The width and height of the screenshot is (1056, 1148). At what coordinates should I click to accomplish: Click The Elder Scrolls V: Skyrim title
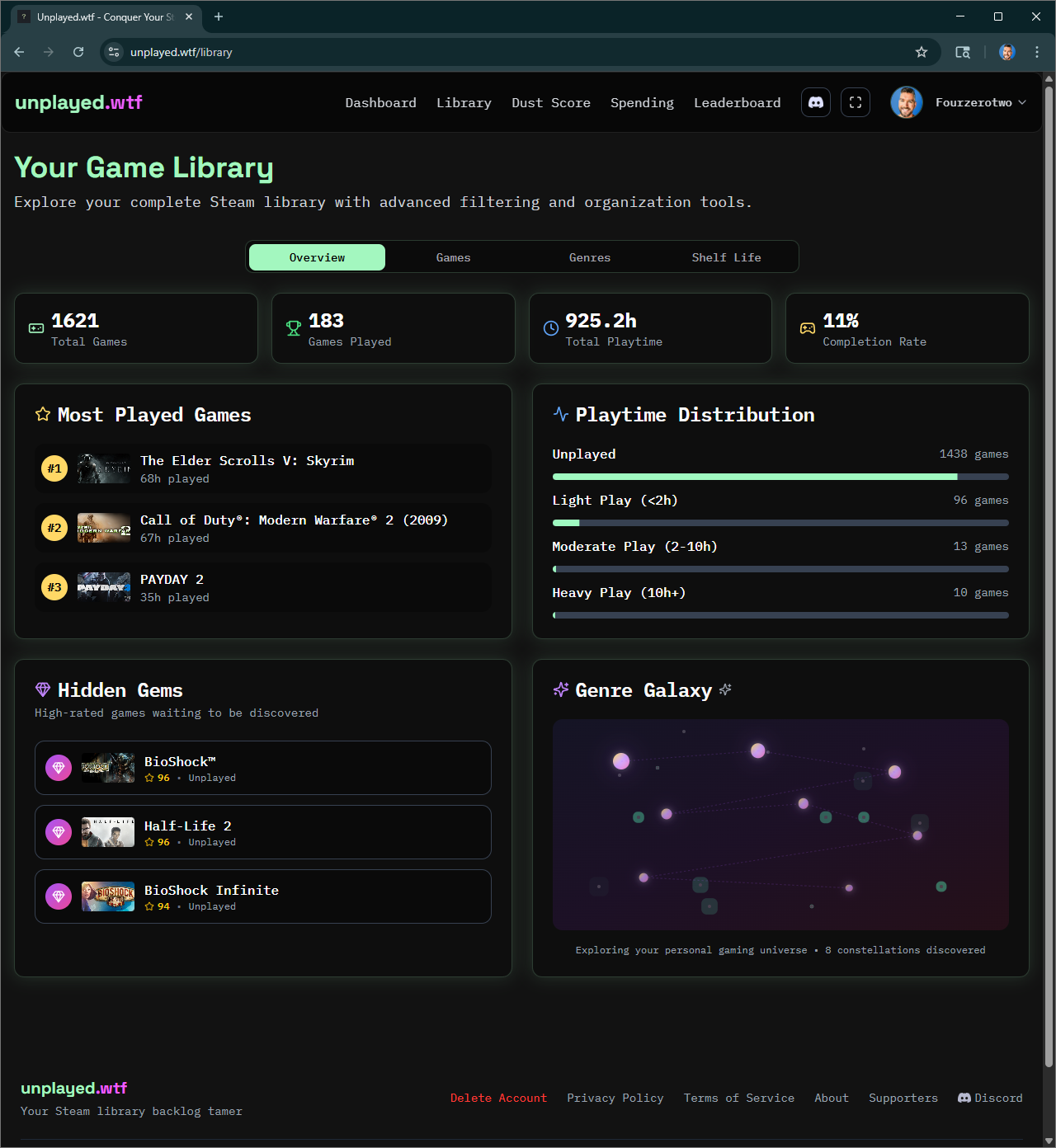click(247, 460)
